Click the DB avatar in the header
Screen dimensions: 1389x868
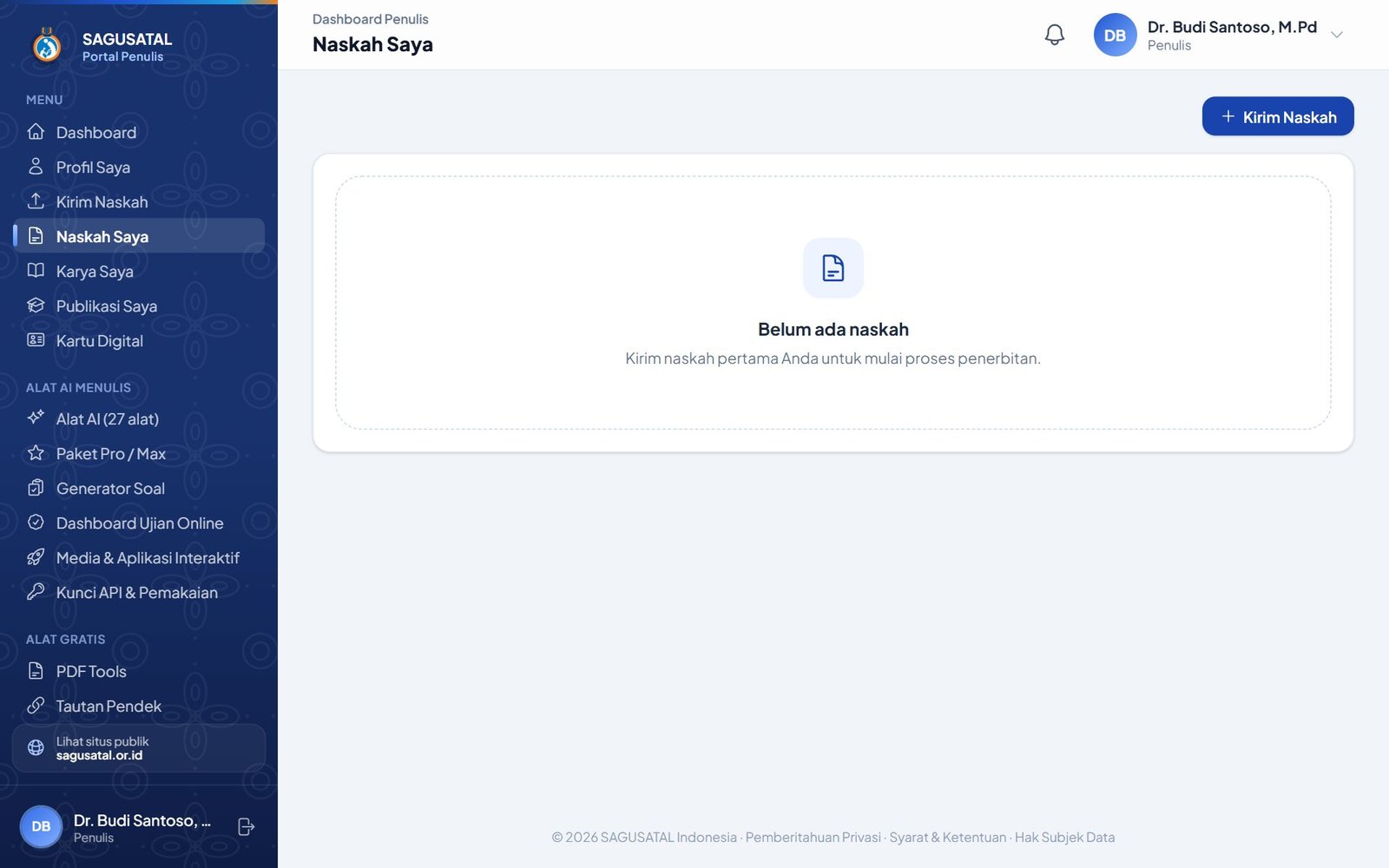pyautogui.click(x=1116, y=35)
